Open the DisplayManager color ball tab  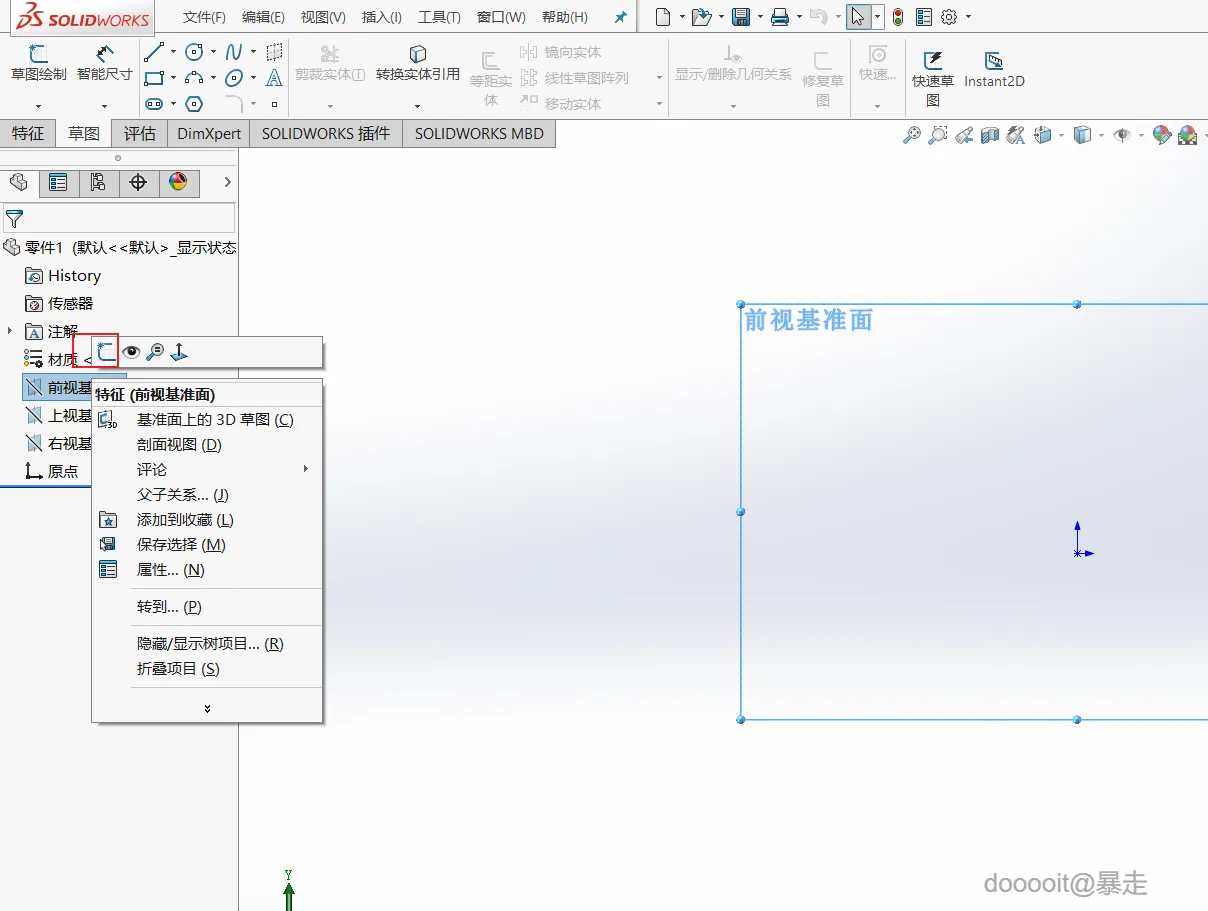click(x=178, y=182)
